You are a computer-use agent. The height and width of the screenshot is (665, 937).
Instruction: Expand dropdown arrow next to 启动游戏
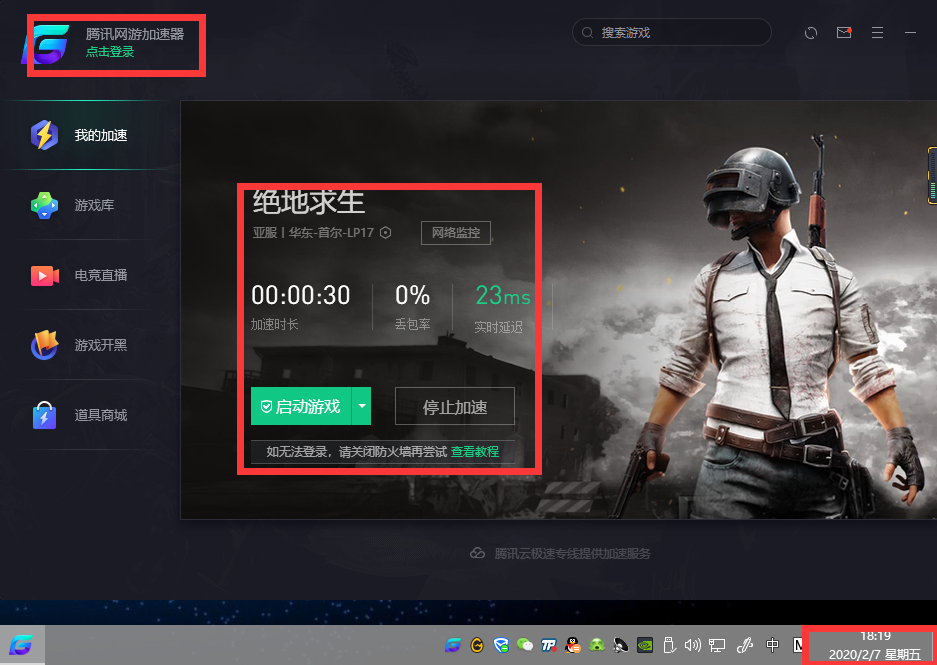pyautogui.click(x=362, y=406)
